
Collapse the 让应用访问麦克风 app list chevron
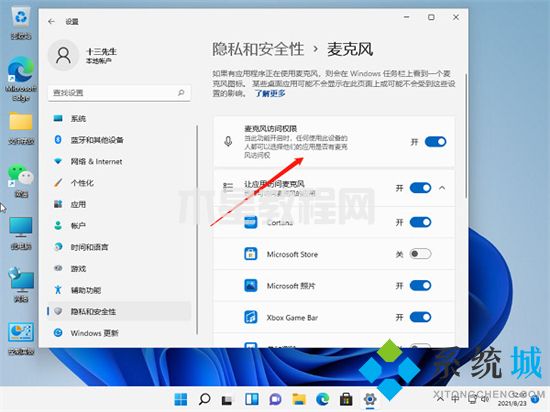(x=442, y=188)
